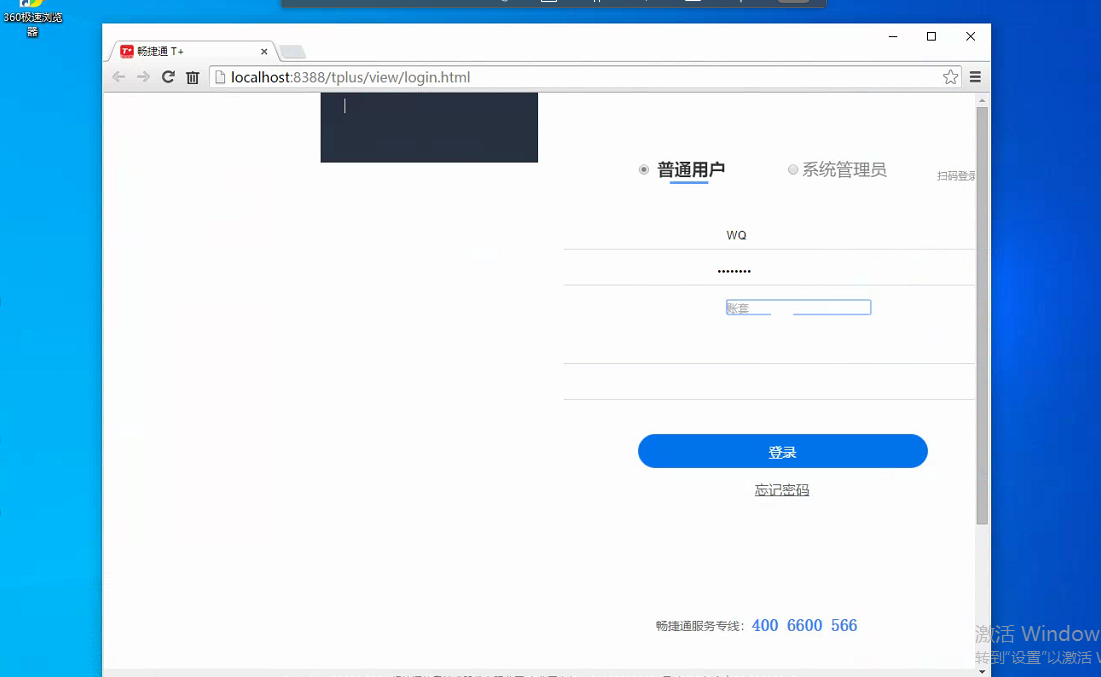Click the trash can toolbar icon
This screenshot has width=1101, height=677.
(x=192, y=77)
